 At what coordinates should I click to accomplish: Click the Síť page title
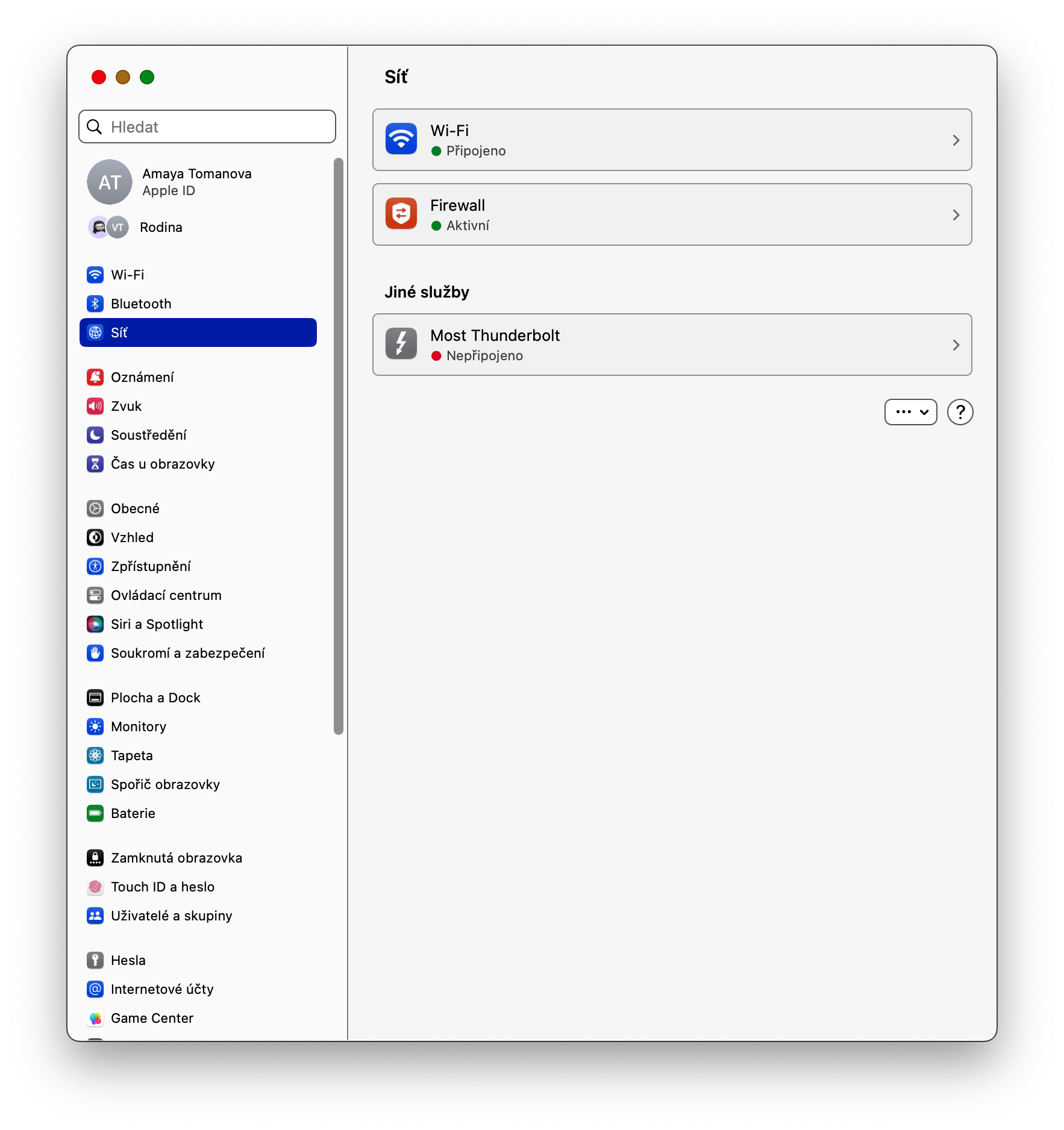(x=396, y=77)
